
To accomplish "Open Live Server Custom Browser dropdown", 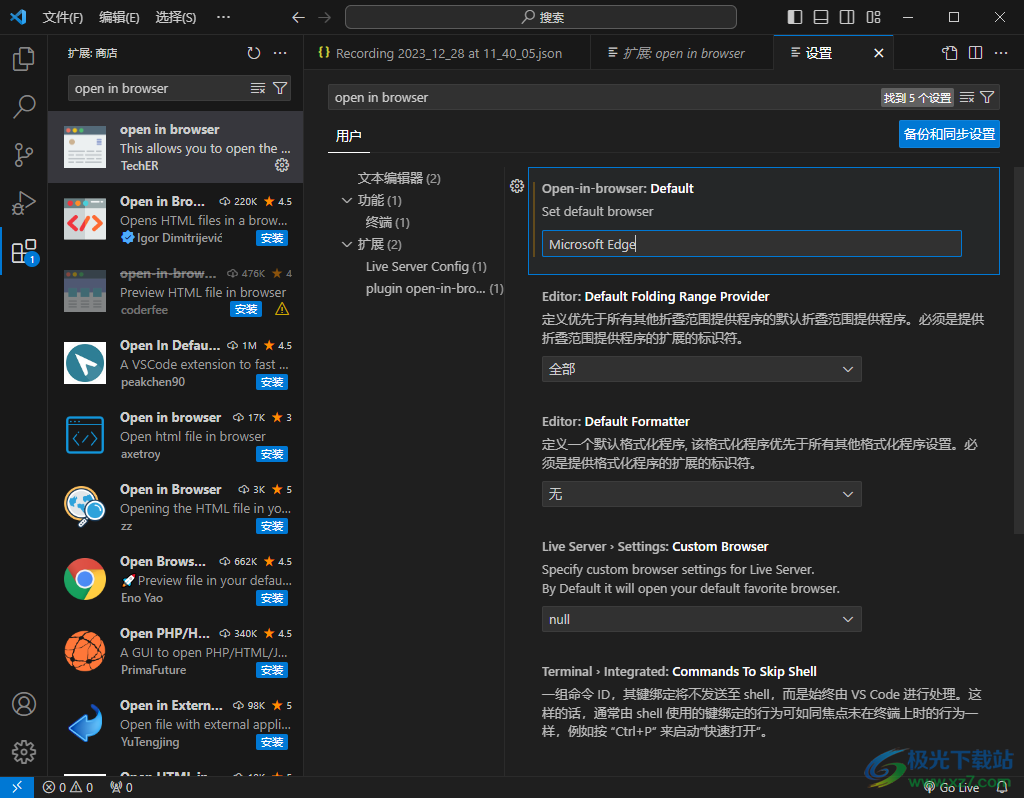I will tap(701, 619).
